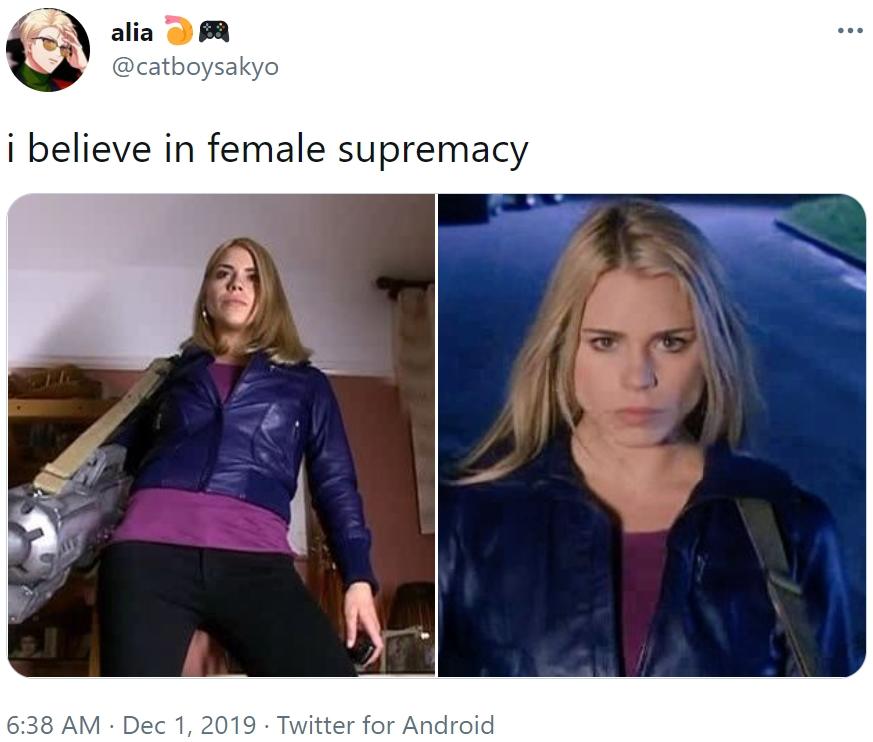Click alia's anime profile avatar
The height and width of the screenshot is (742, 873).
(x=48, y=50)
